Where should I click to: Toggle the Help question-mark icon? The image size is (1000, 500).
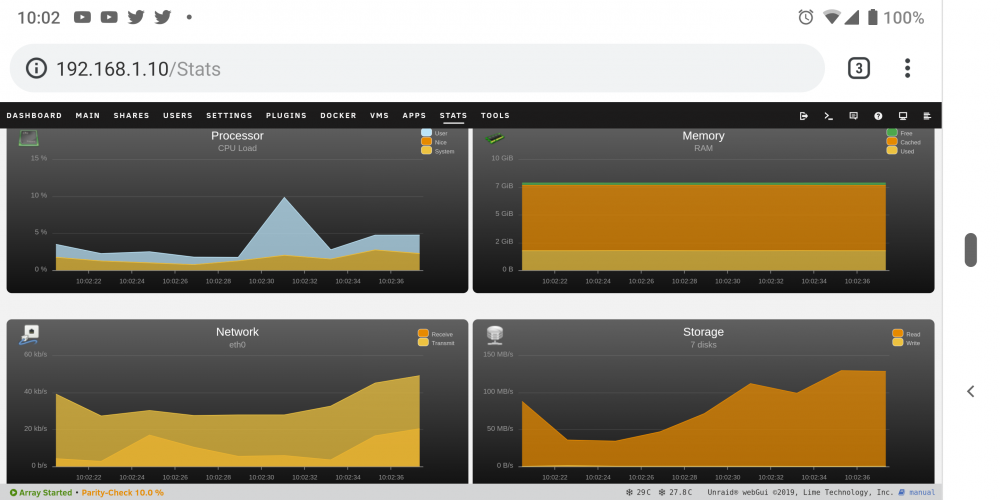878,116
